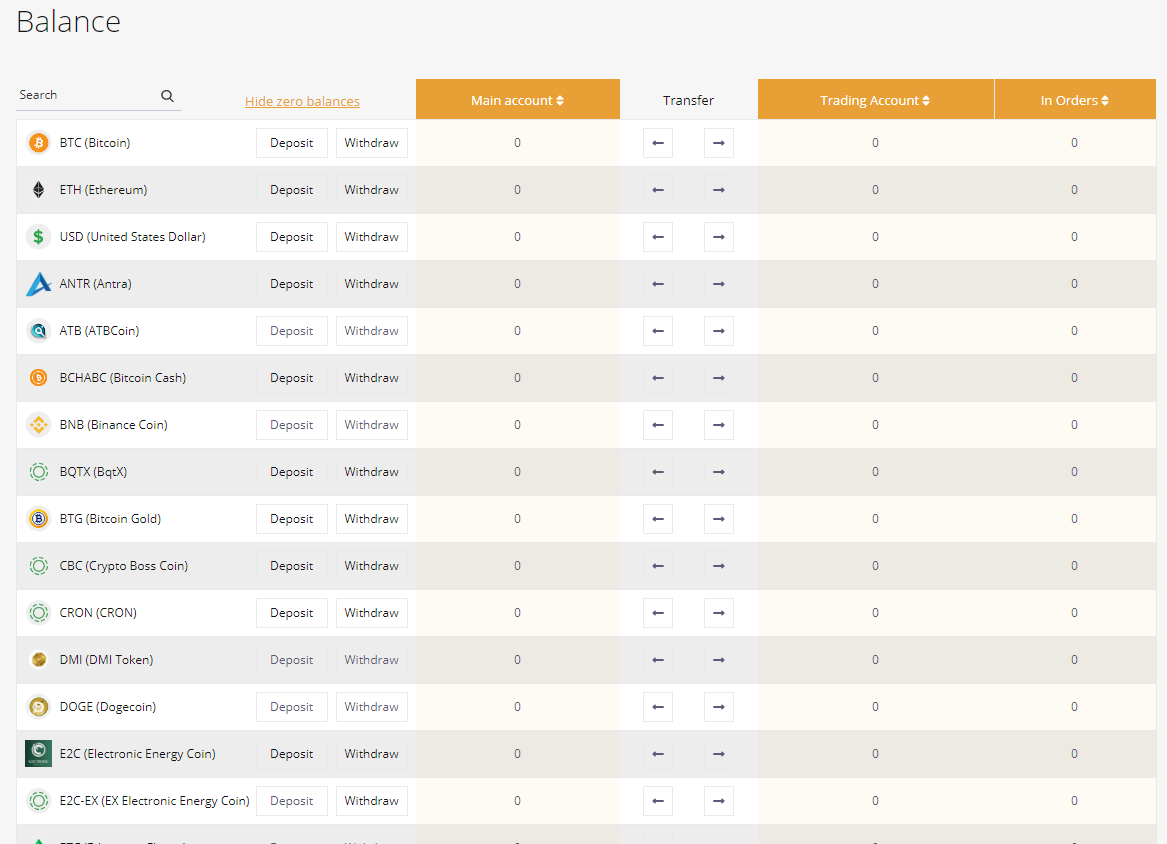Withdraw BTC (Bitcoin)
Screen dimensions: 1167x844
[x=371, y=143]
